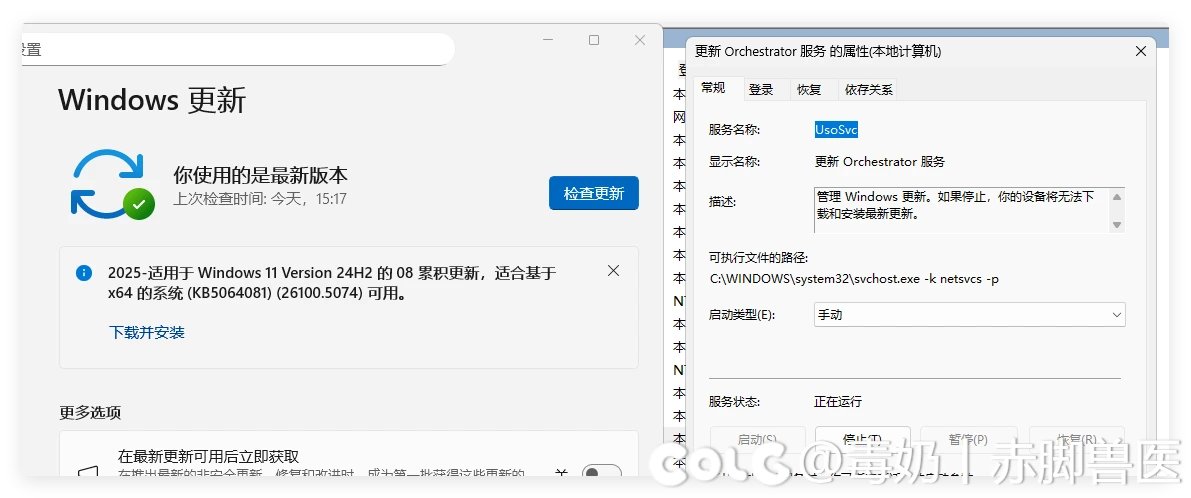Click the highlighted UsoSvc service name
Screen dimensions: 1191x498
coord(836,130)
